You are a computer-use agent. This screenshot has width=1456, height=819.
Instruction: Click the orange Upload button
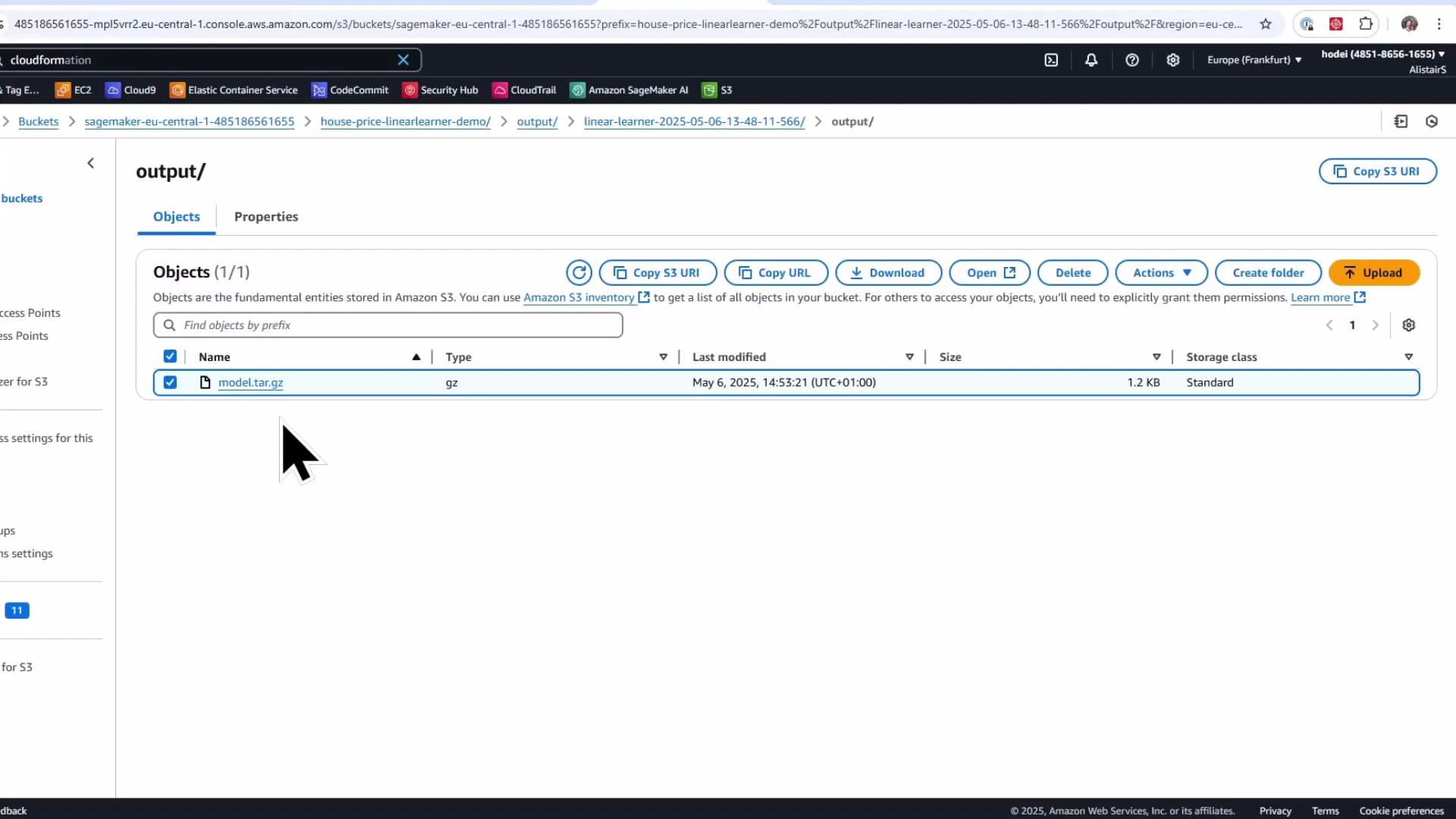coord(1374,273)
